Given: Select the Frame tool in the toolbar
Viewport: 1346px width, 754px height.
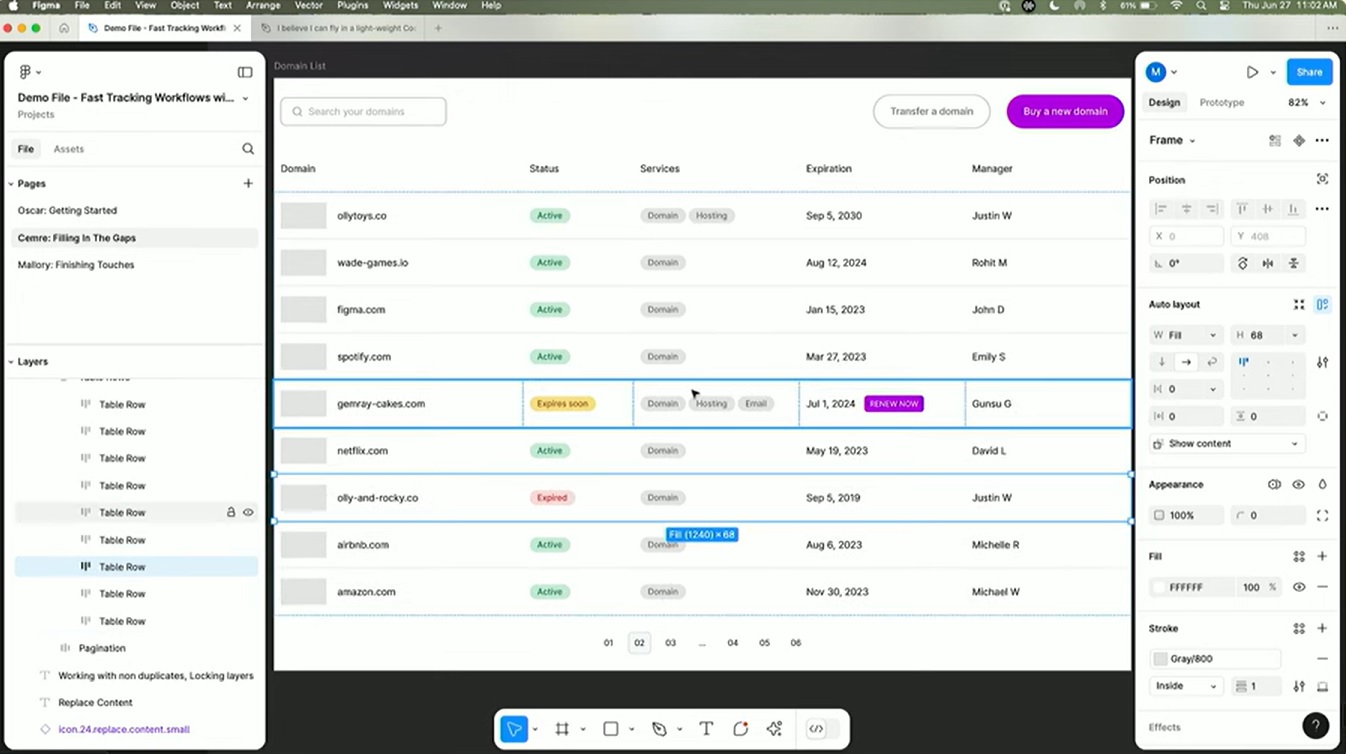Looking at the screenshot, I should tap(562, 729).
